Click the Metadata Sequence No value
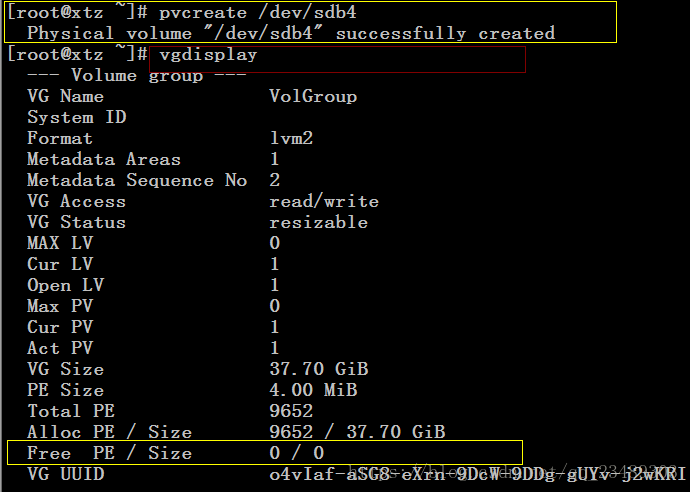 click(275, 180)
